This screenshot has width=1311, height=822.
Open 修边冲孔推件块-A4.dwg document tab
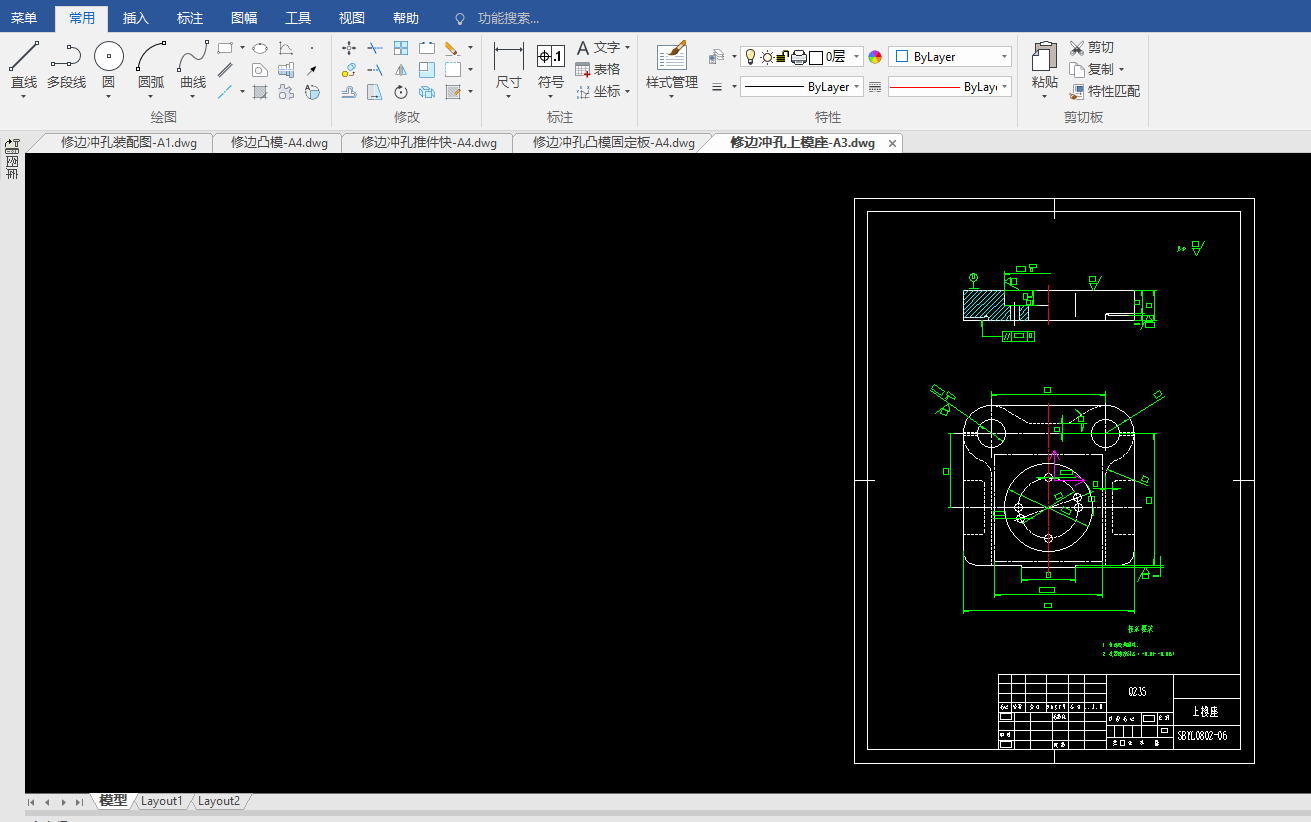pyautogui.click(x=429, y=143)
